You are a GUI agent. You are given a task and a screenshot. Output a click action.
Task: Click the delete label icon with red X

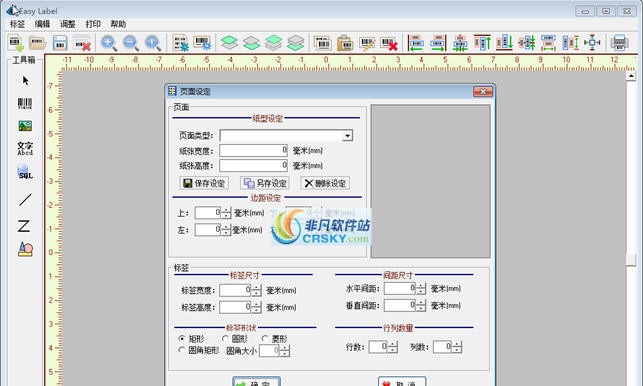[82, 43]
